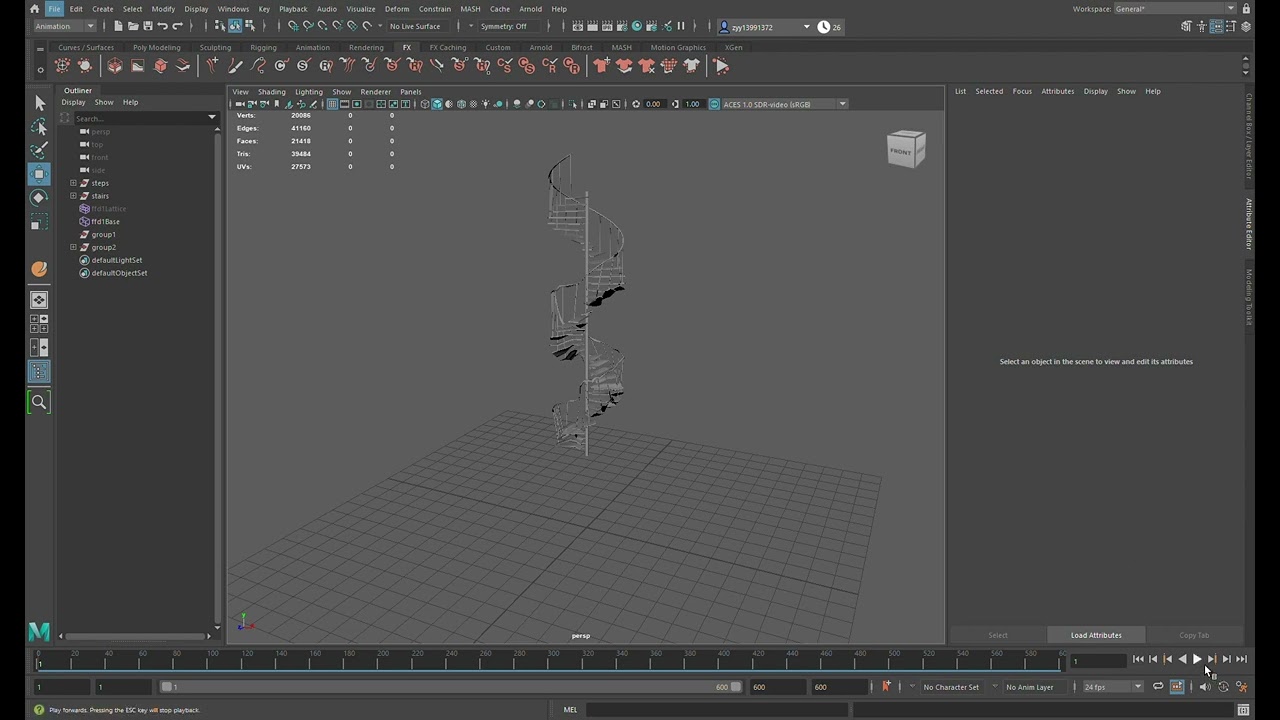Expand the group2 node in Outliner
The height and width of the screenshot is (720, 1280).
pos(73,247)
